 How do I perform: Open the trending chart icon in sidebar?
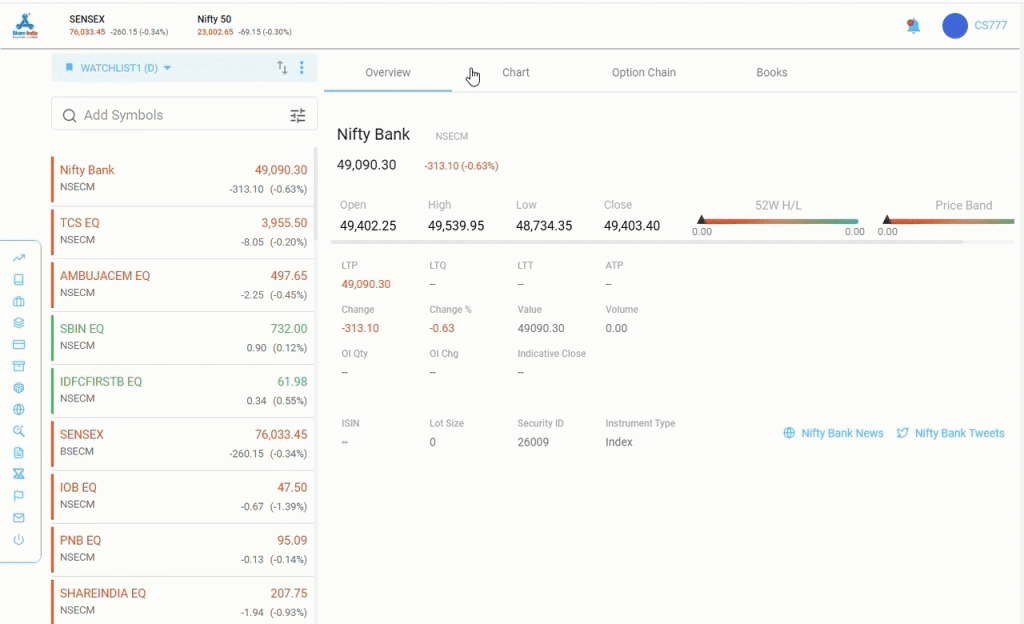point(18,258)
